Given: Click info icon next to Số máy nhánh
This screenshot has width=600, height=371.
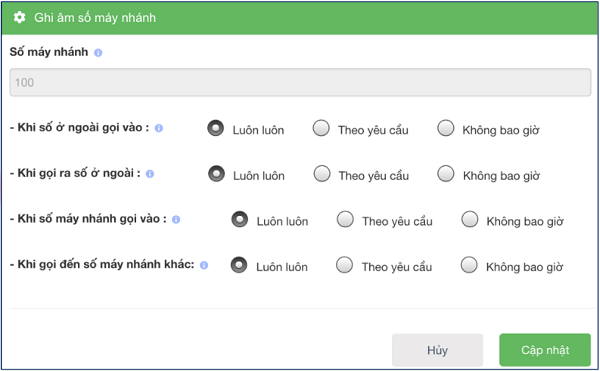Looking at the screenshot, I should [x=98, y=53].
